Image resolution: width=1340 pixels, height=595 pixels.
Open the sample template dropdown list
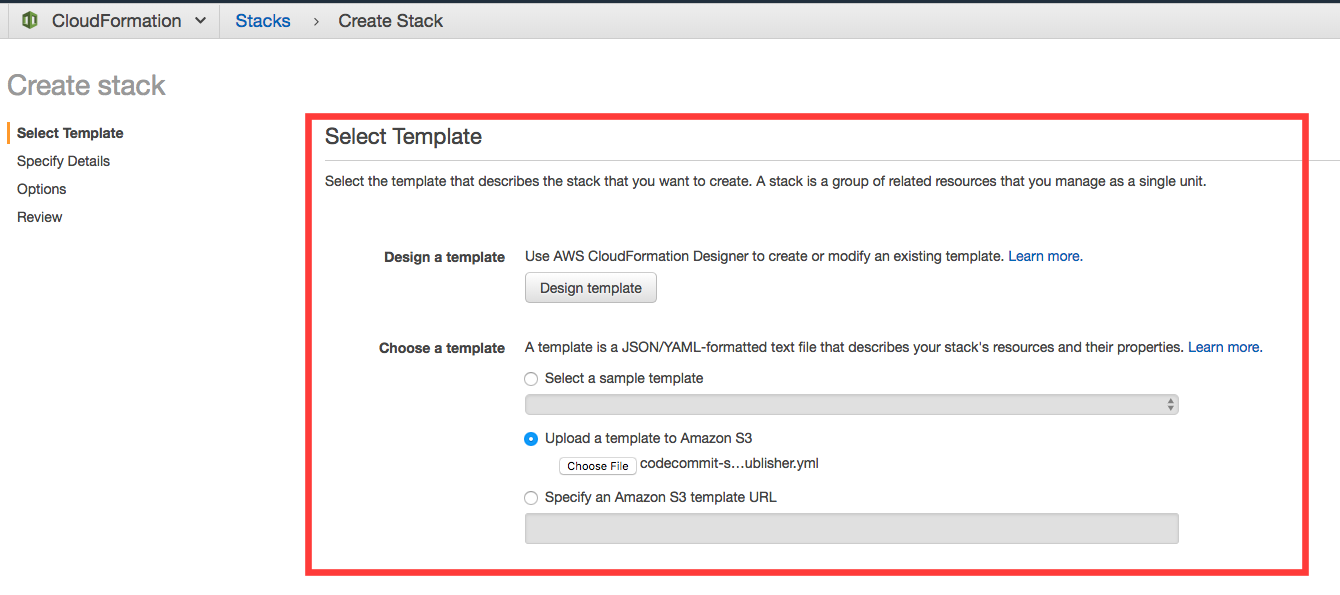click(851, 404)
